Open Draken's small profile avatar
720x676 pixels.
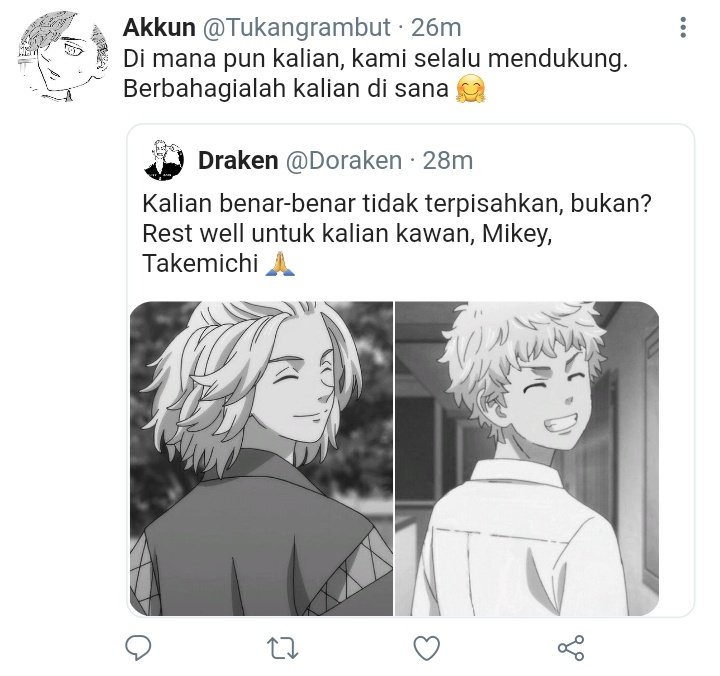point(164,160)
